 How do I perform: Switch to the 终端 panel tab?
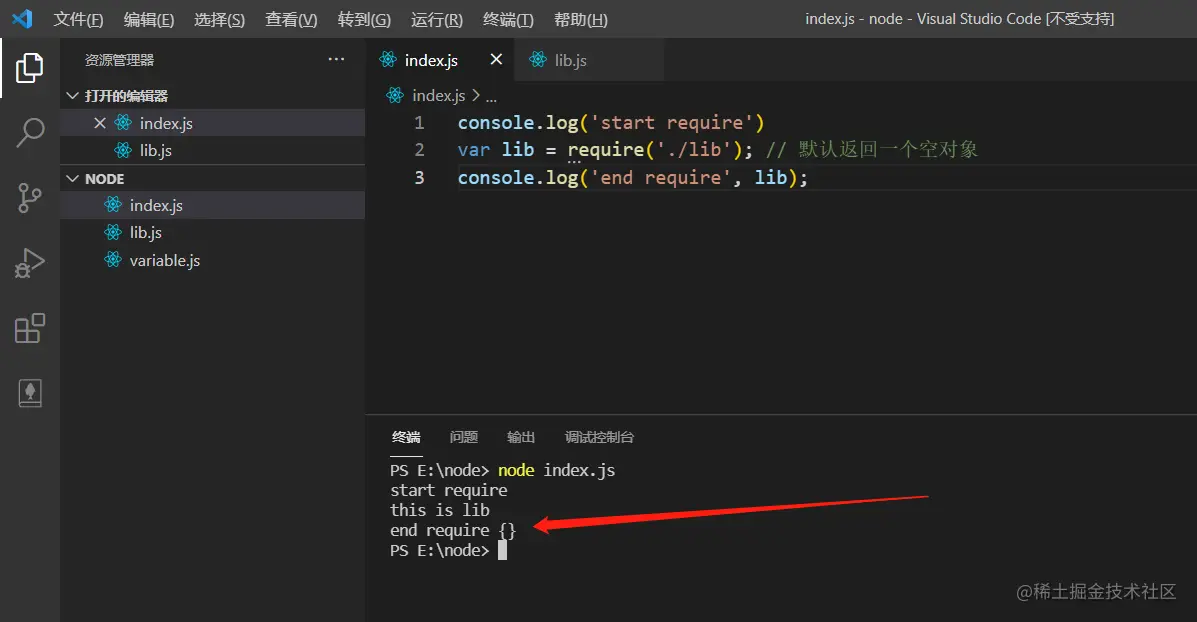point(406,437)
